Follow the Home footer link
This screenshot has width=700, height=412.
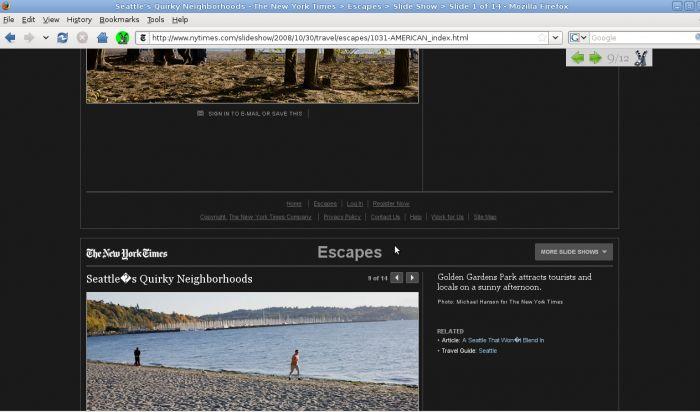click(x=294, y=204)
